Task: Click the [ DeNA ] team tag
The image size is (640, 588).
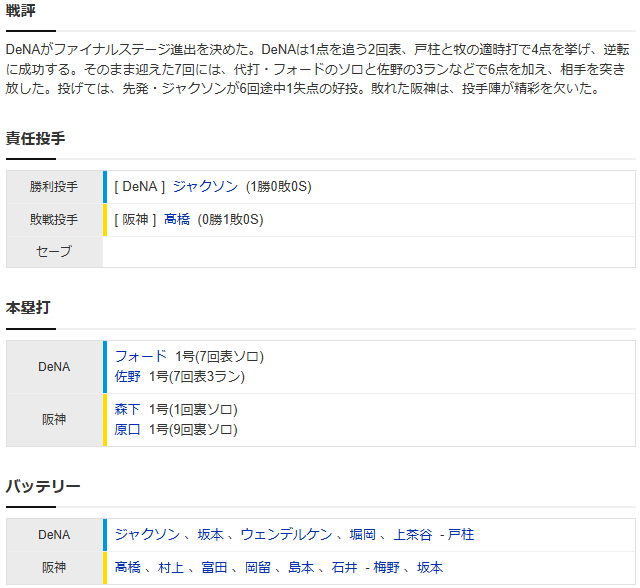Action: (x=140, y=186)
